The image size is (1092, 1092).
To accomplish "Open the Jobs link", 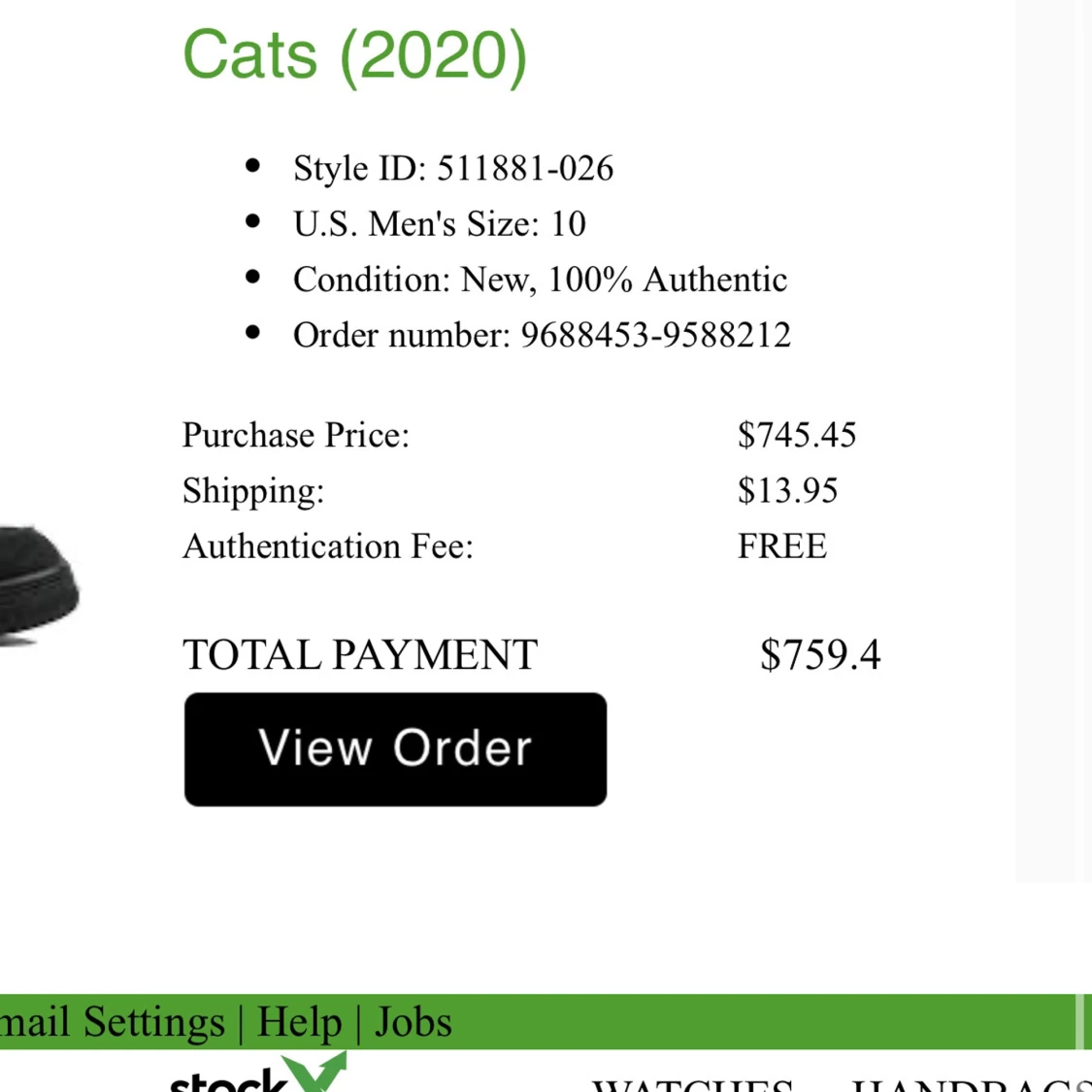I will (x=412, y=1022).
